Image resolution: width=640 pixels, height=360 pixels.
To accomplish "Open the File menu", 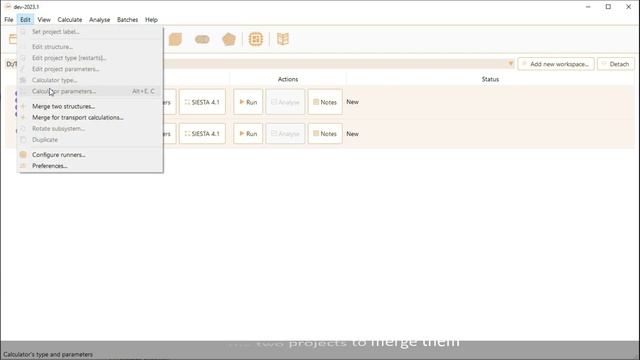I will coord(9,20).
